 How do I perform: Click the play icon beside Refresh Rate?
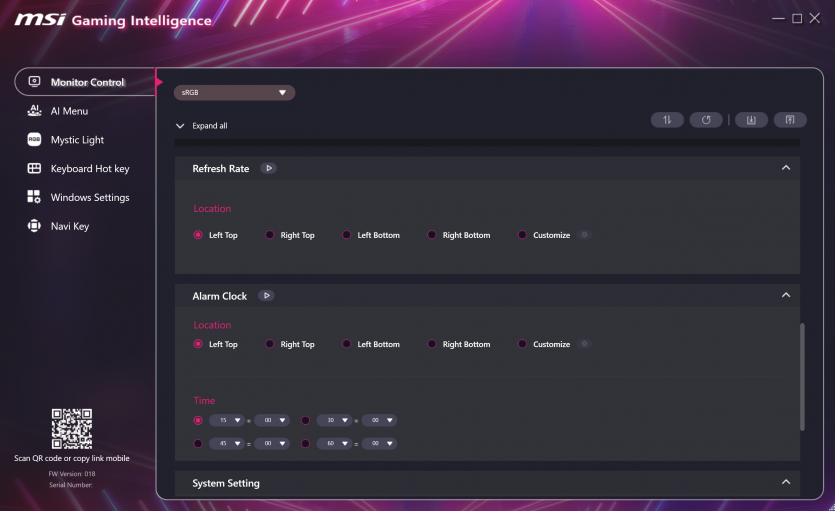click(x=269, y=169)
